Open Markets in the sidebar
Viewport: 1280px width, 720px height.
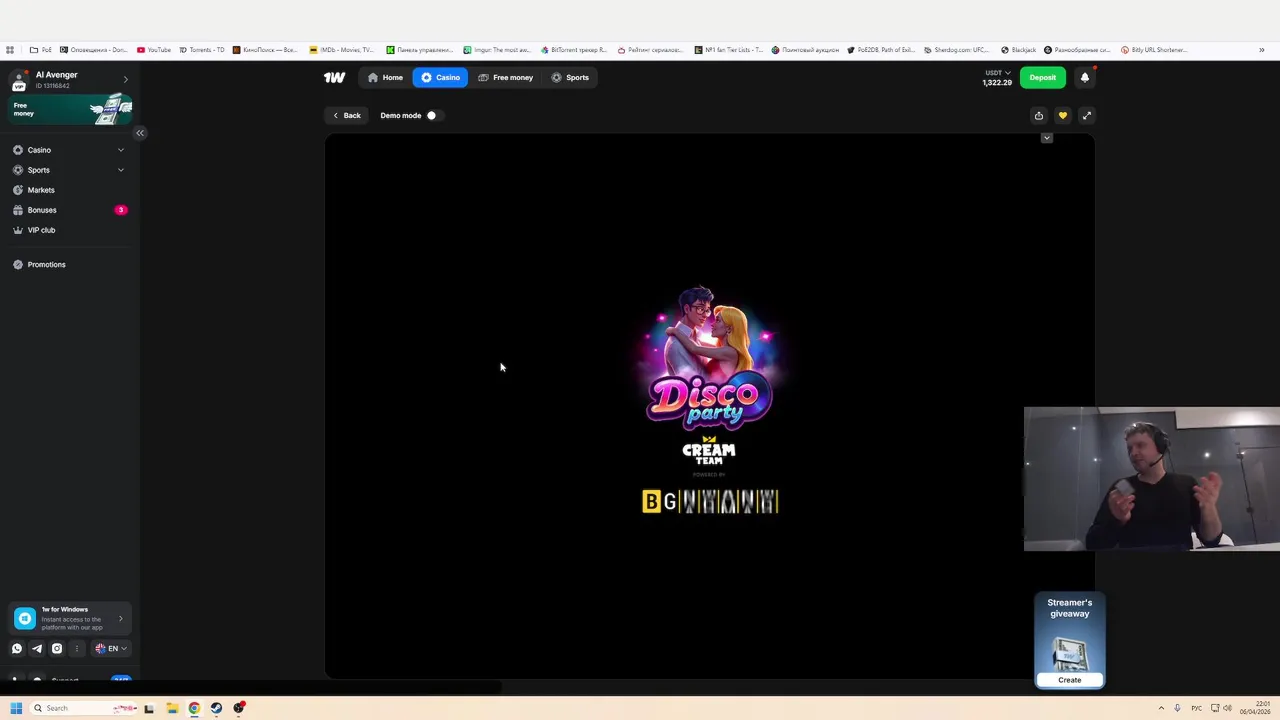coord(41,190)
